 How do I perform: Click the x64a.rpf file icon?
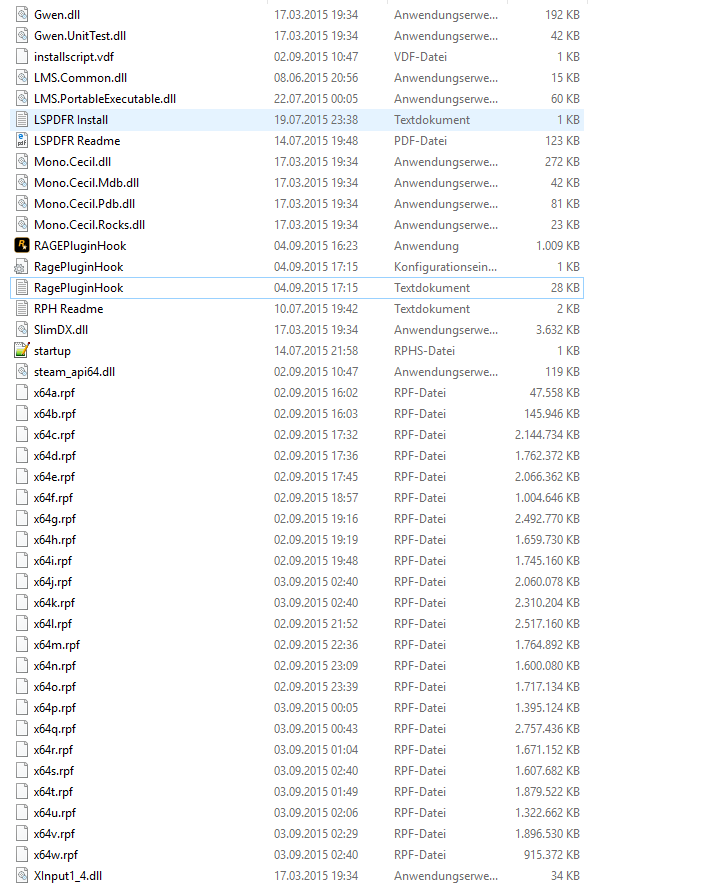coord(22,393)
